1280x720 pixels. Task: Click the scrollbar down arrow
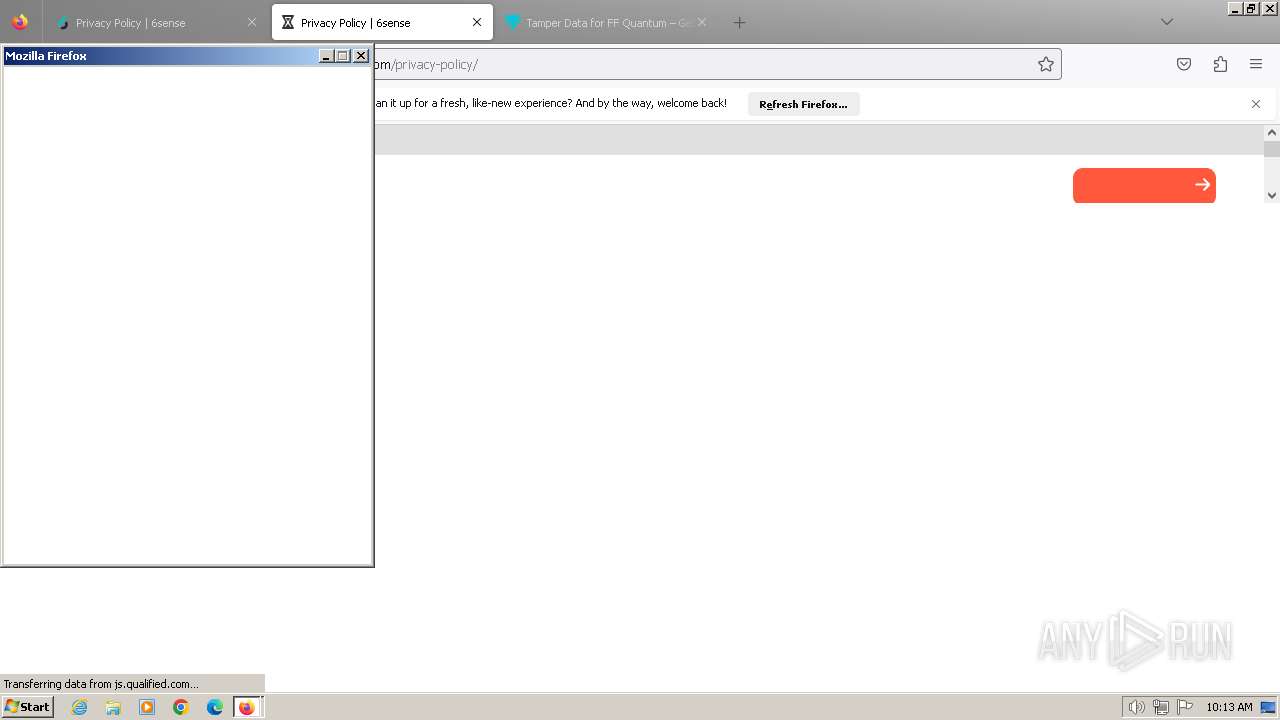tap(1272, 195)
